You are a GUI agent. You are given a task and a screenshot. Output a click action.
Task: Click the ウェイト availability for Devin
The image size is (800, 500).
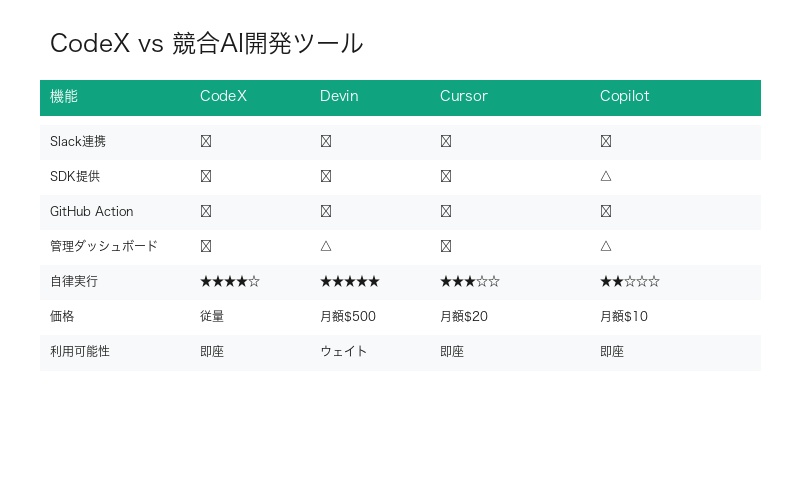pos(344,351)
